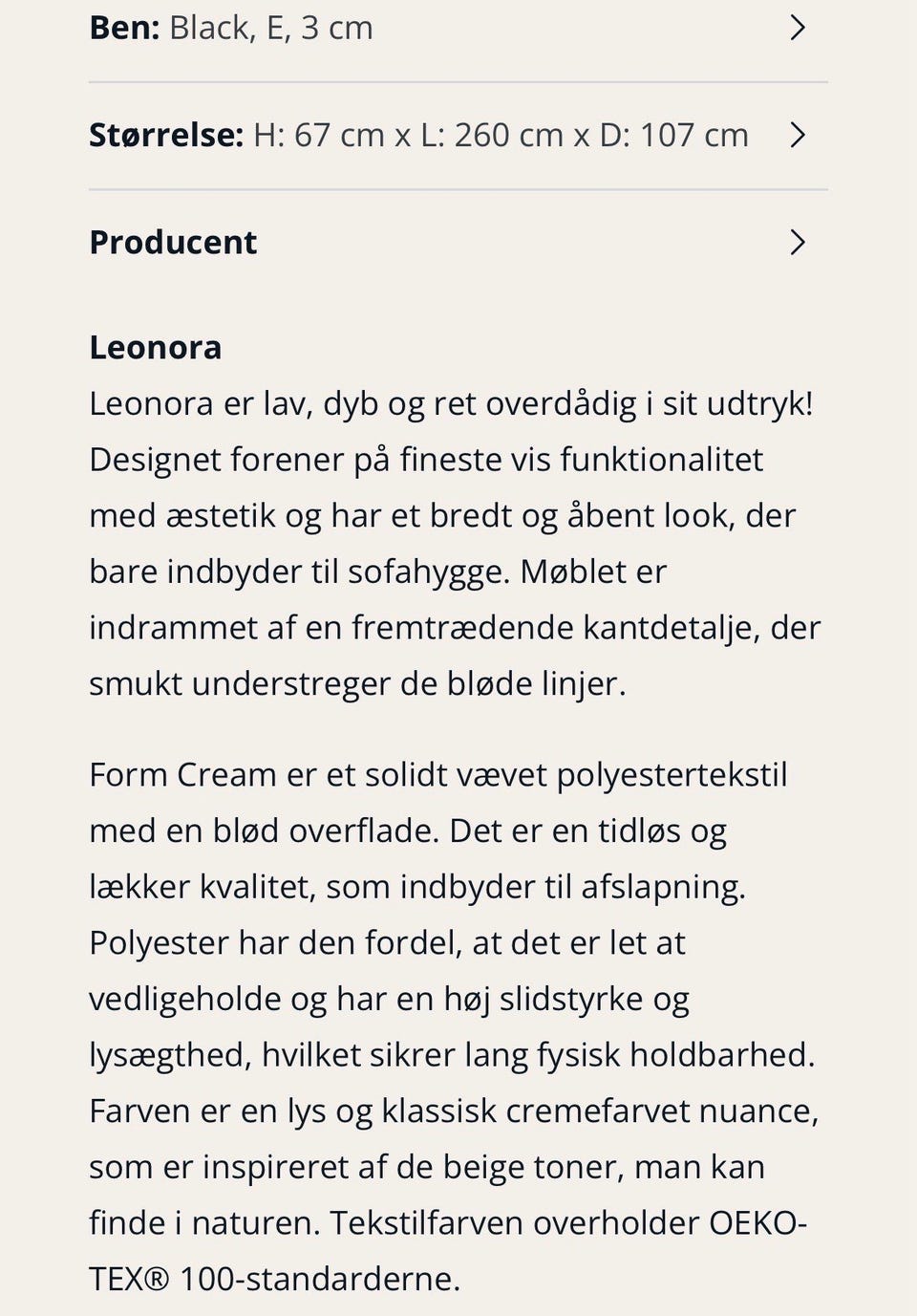Click the words "Form Cream" in description

click(x=182, y=774)
